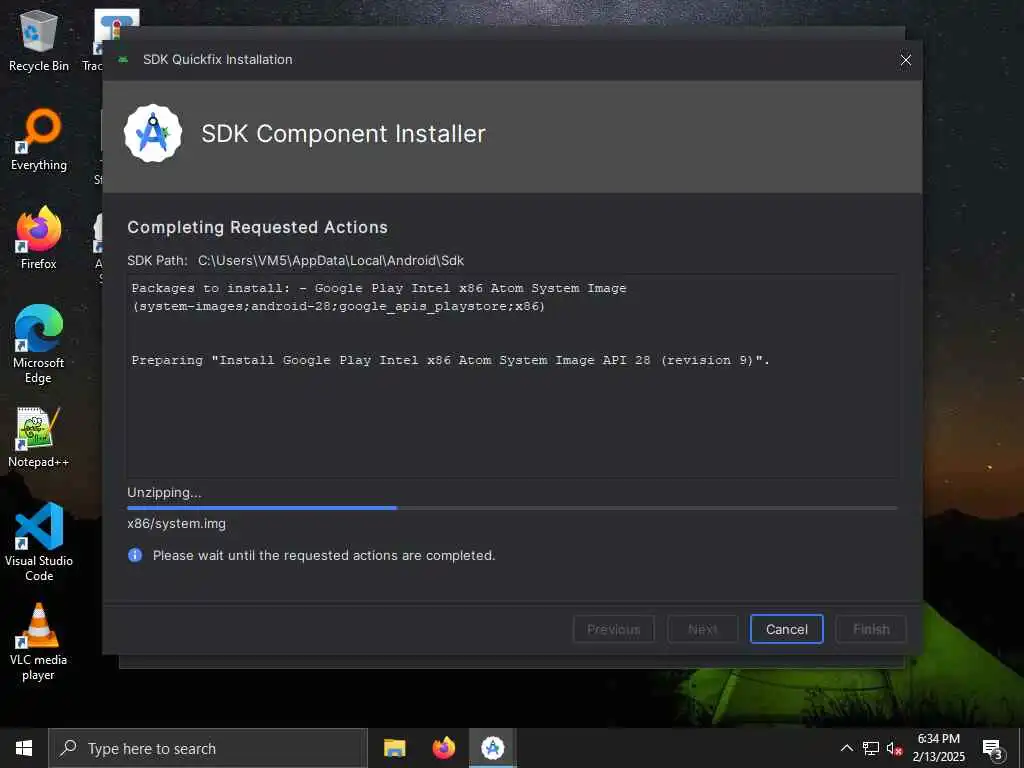
Task: Select the VLC media player desktop shortcut
Action: (x=39, y=642)
